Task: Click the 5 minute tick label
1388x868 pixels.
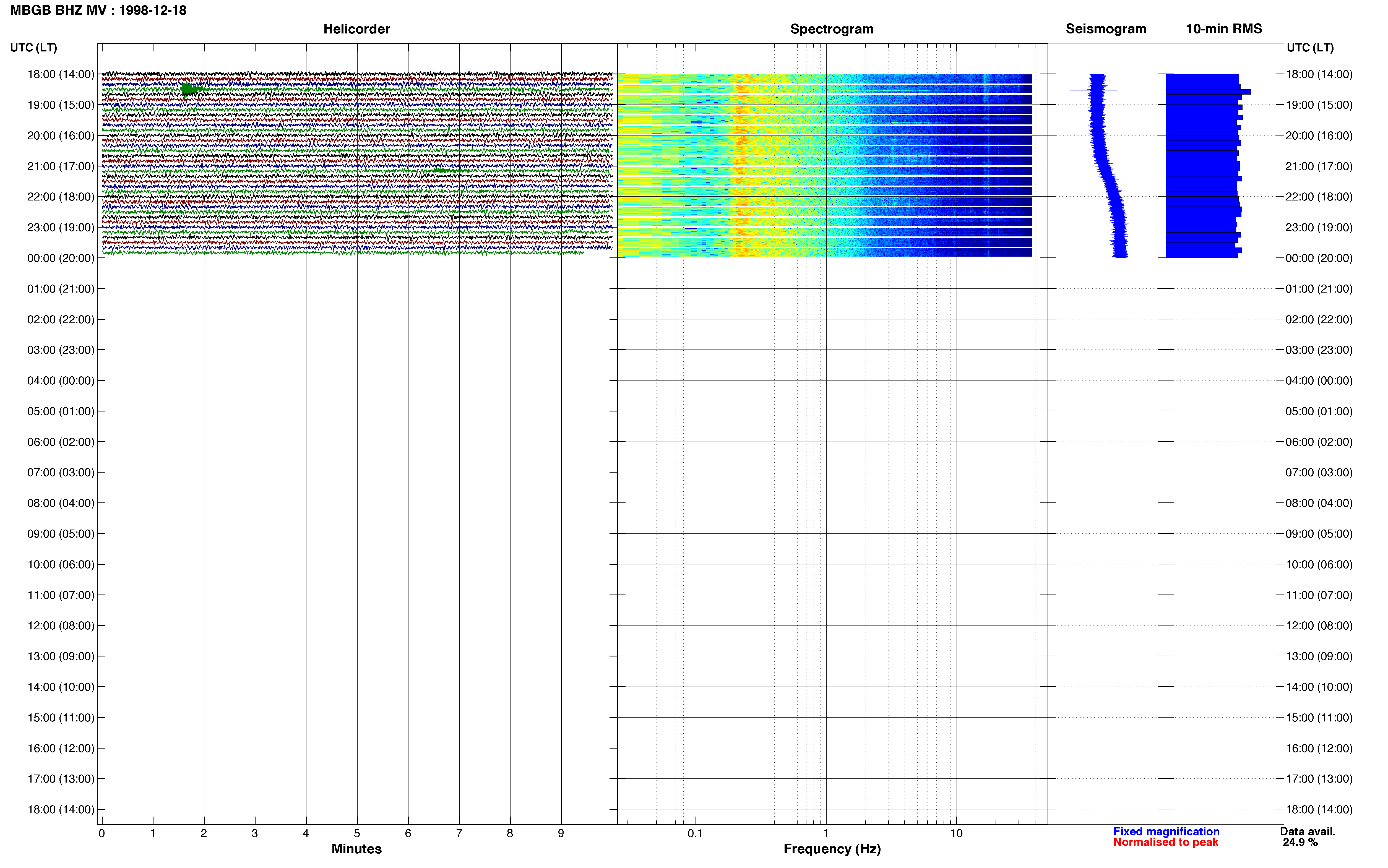Action: coord(357,833)
